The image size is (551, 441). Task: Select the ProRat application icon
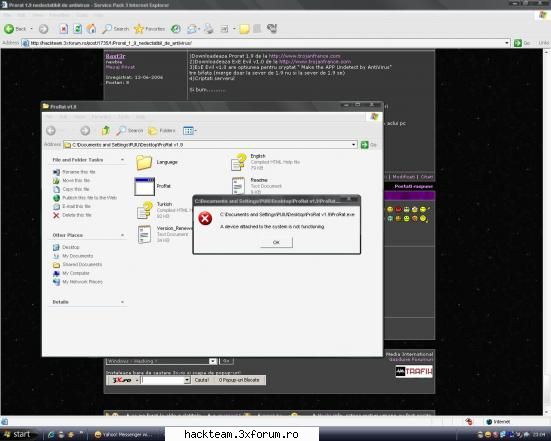coord(144,187)
